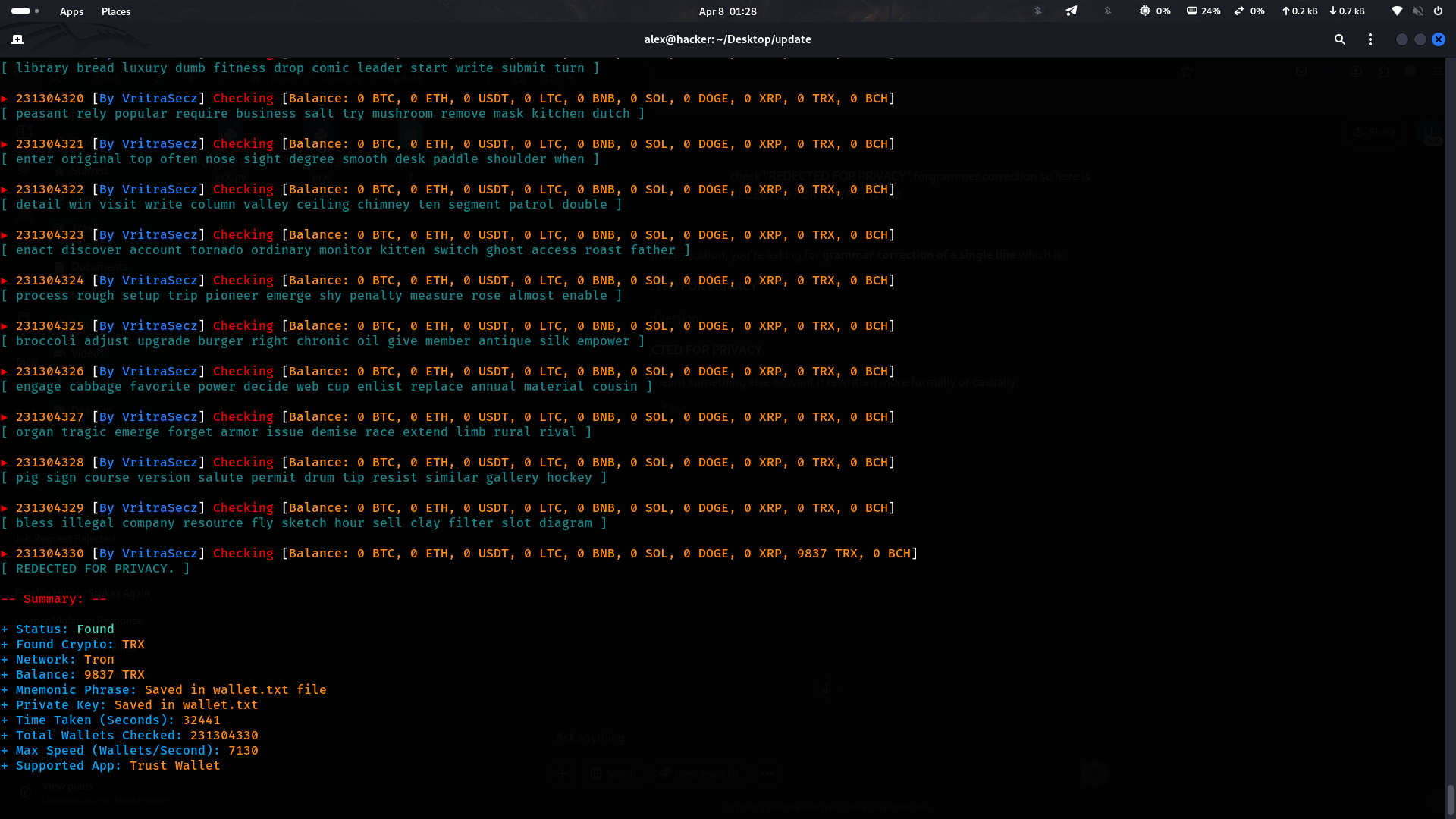Close the terminal with the blue X
1456x819 pixels.
[1439, 39]
